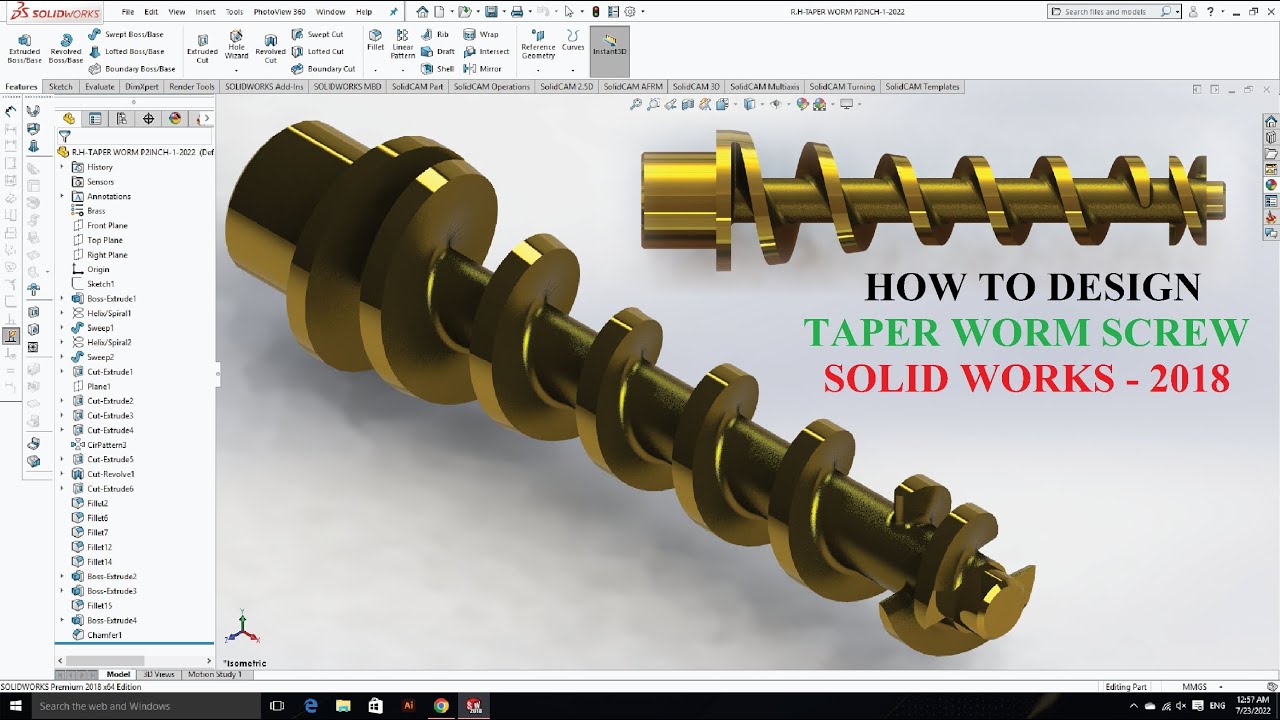The width and height of the screenshot is (1280, 720).
Task: Switch to the Render Tools tab
Action: [192, 87]
